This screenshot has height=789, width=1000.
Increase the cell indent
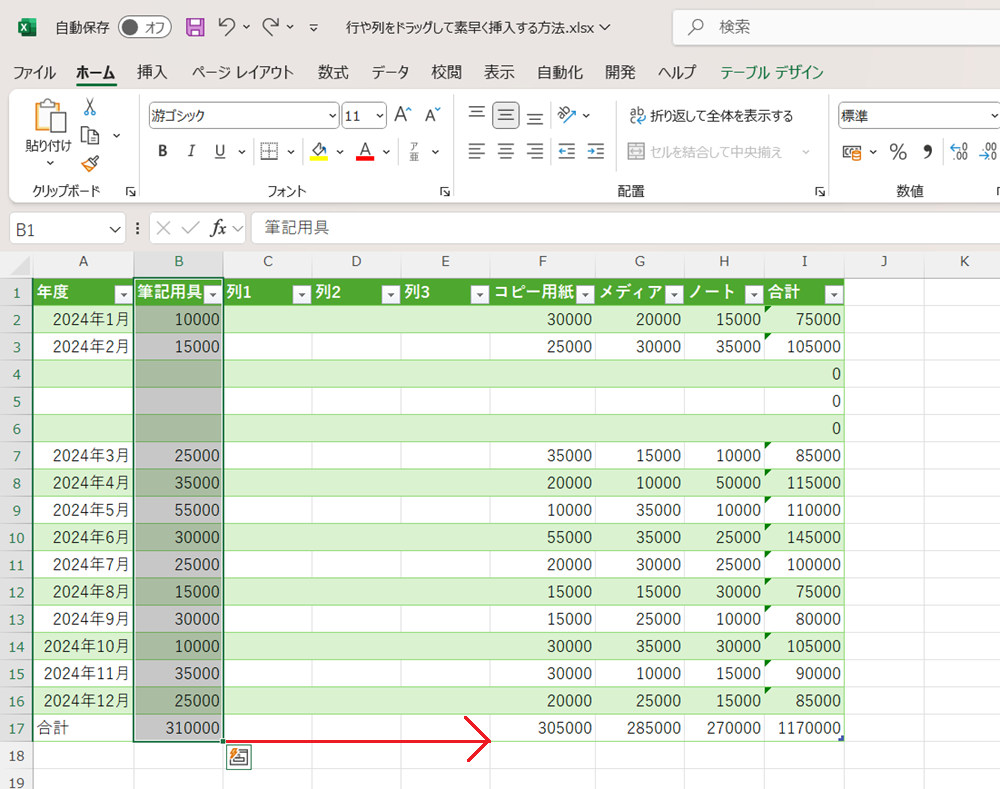[x=596, y=151]
